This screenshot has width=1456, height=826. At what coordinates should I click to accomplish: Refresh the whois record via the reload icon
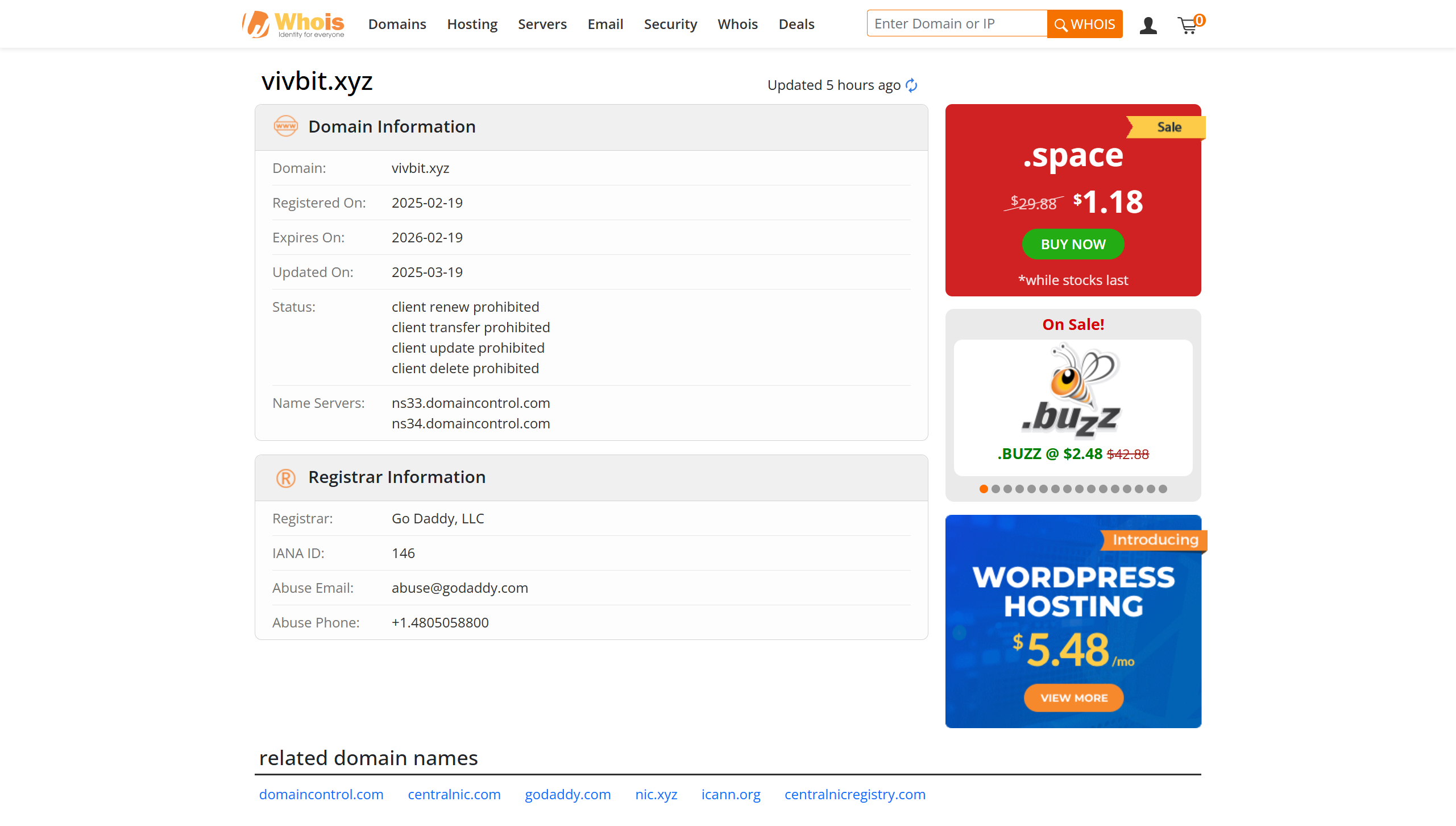[912, 85]
